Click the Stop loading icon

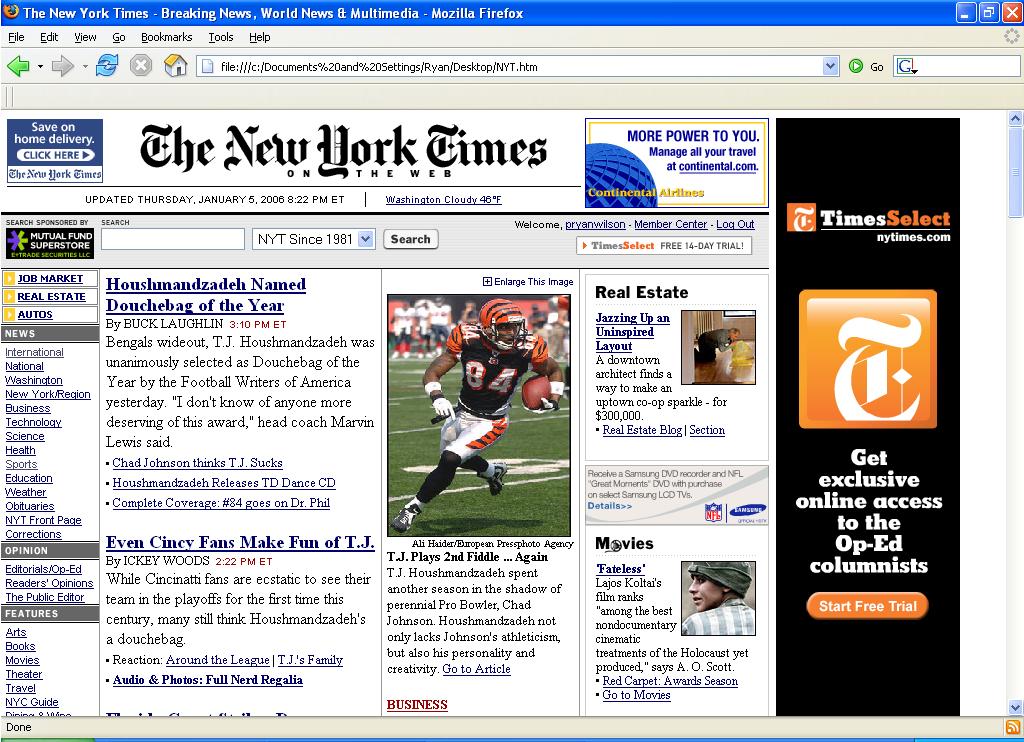click(x=140, y=65)
